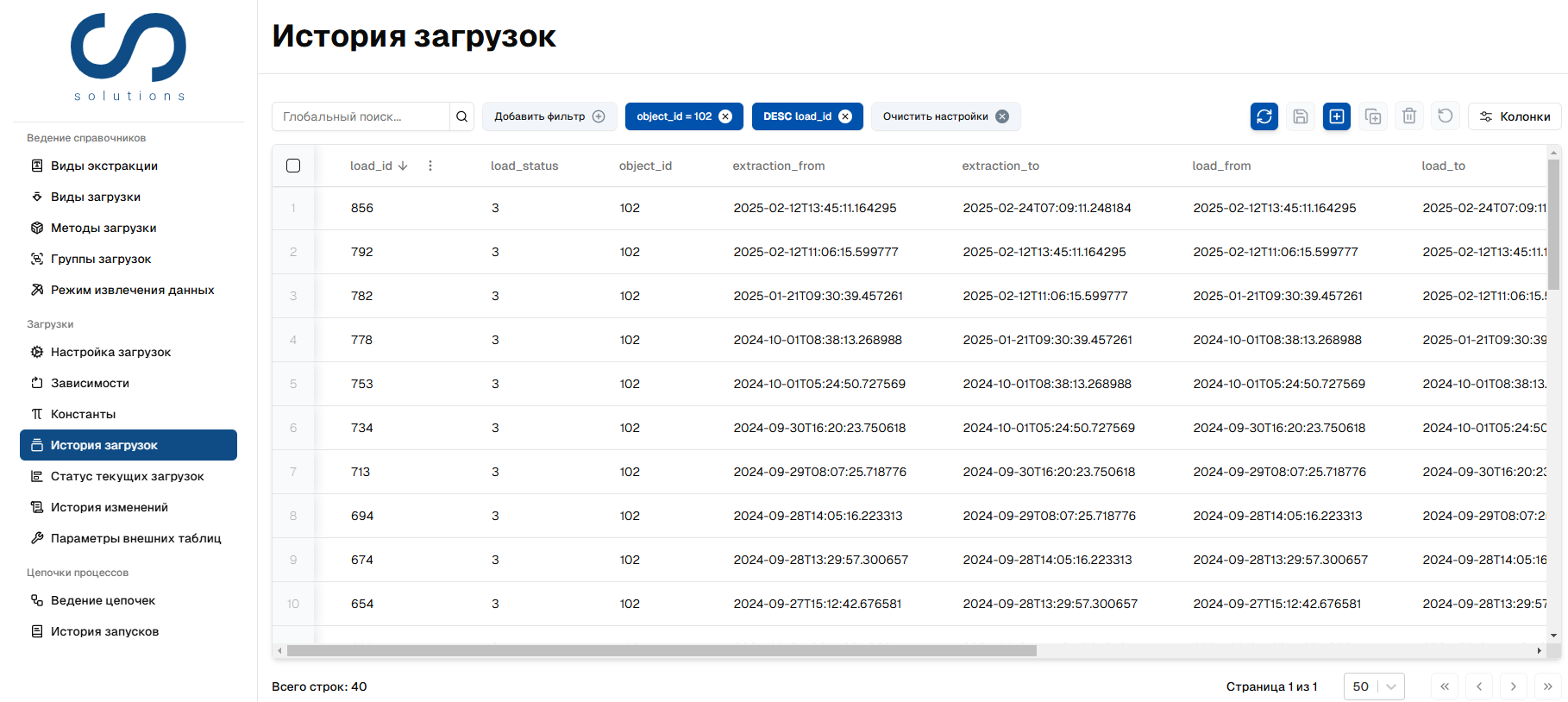Click the Очистить настройки button
Viewport: 1568px width, 702px height.
point(944,116)
